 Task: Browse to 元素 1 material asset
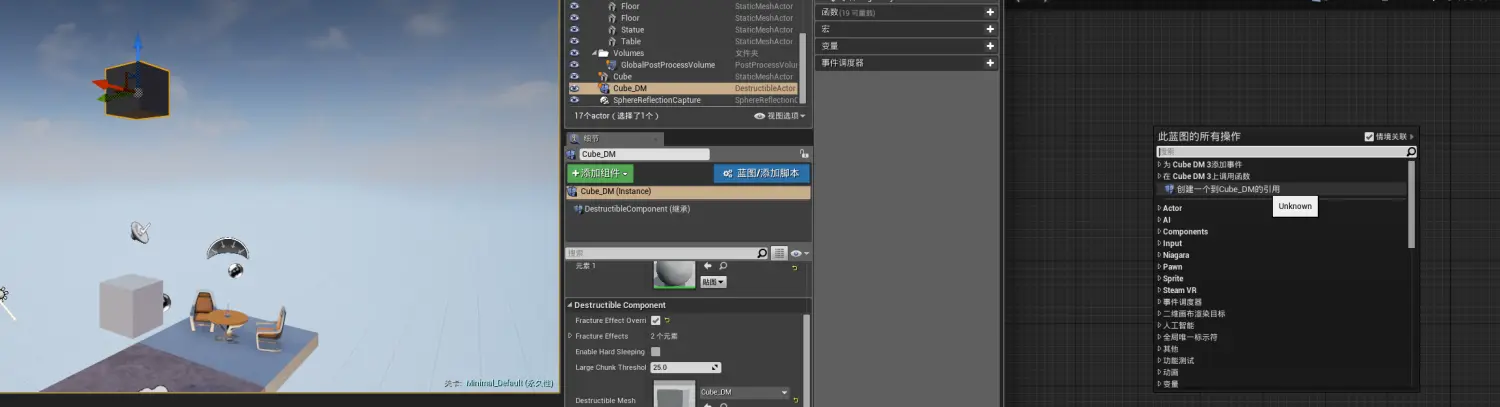coord(722,266)
